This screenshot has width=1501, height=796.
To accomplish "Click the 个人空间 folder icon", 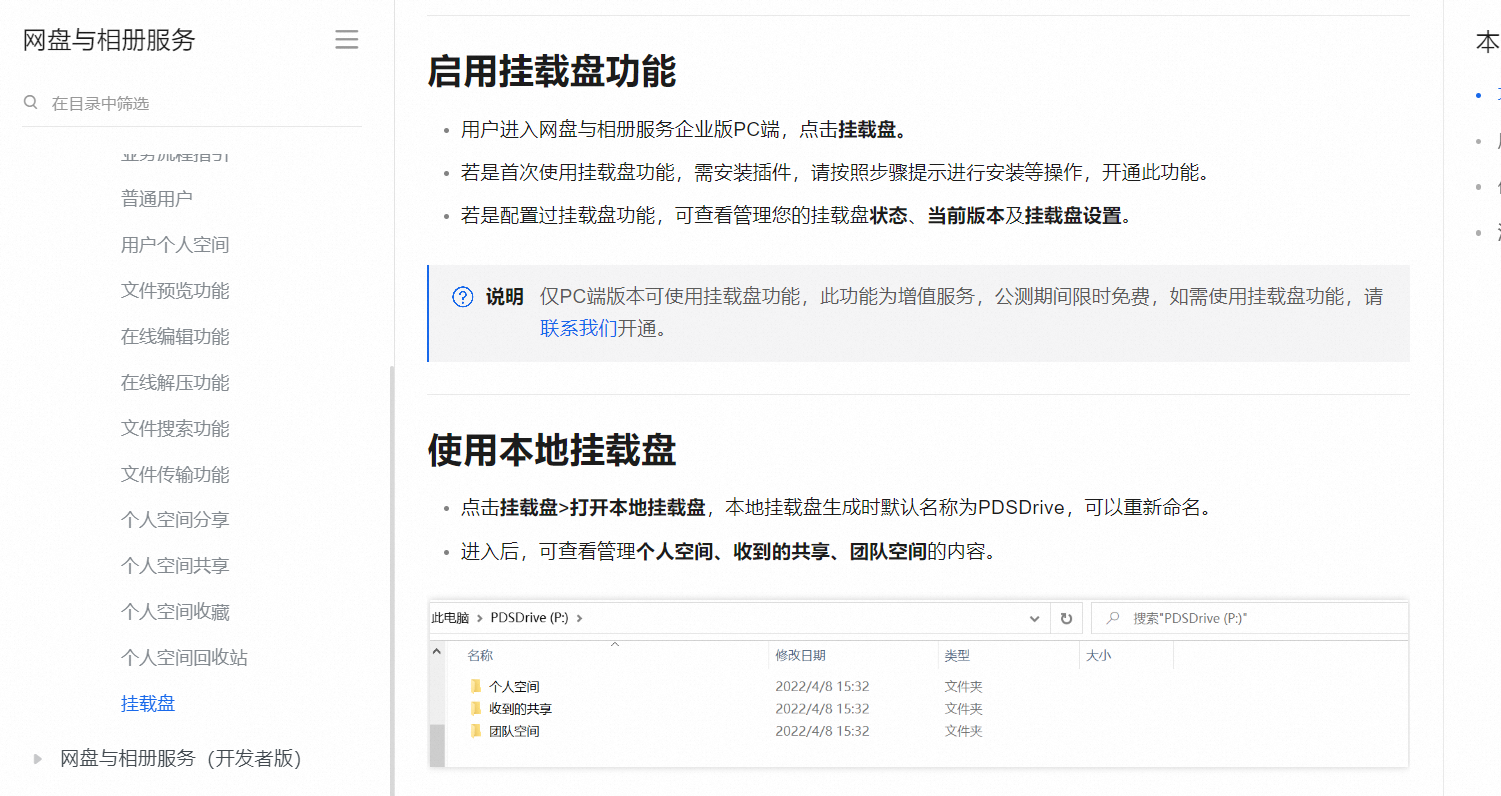I will pos(476,686).
